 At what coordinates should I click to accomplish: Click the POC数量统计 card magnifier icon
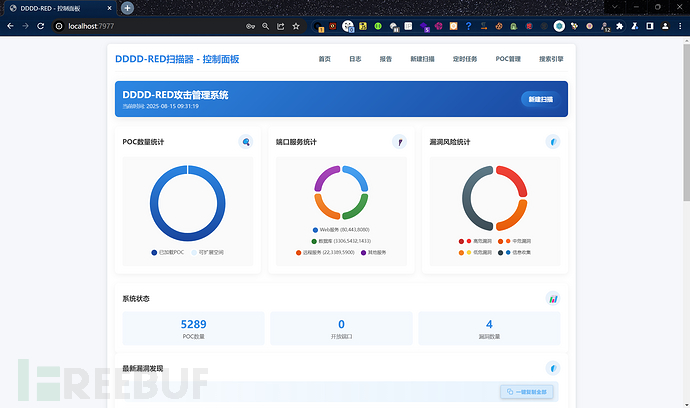[x=246, y=142]
